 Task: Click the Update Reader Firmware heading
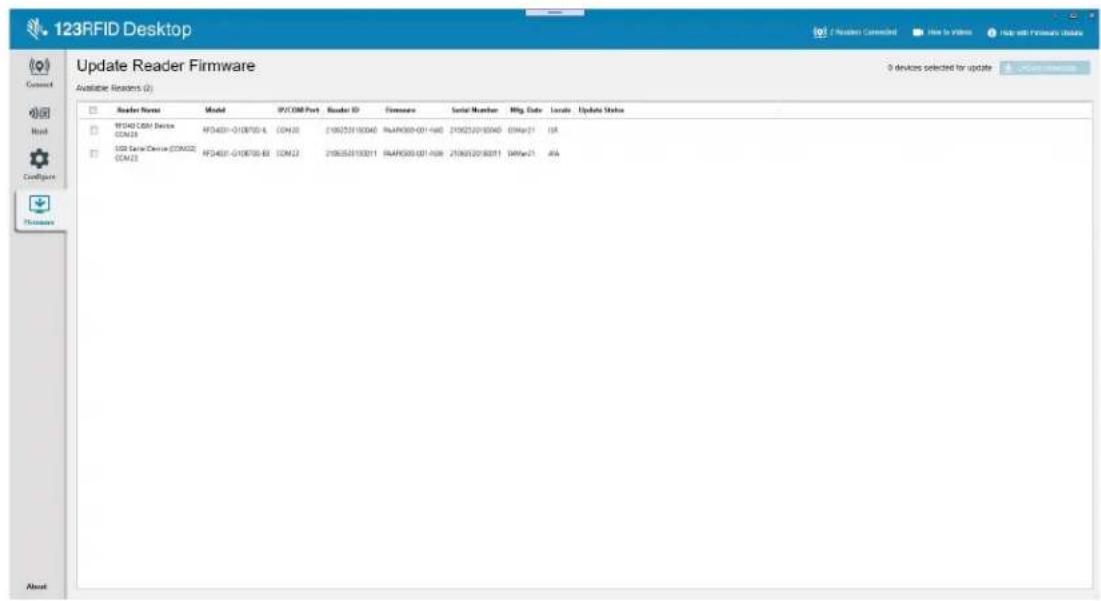click(x=166, y=66)
